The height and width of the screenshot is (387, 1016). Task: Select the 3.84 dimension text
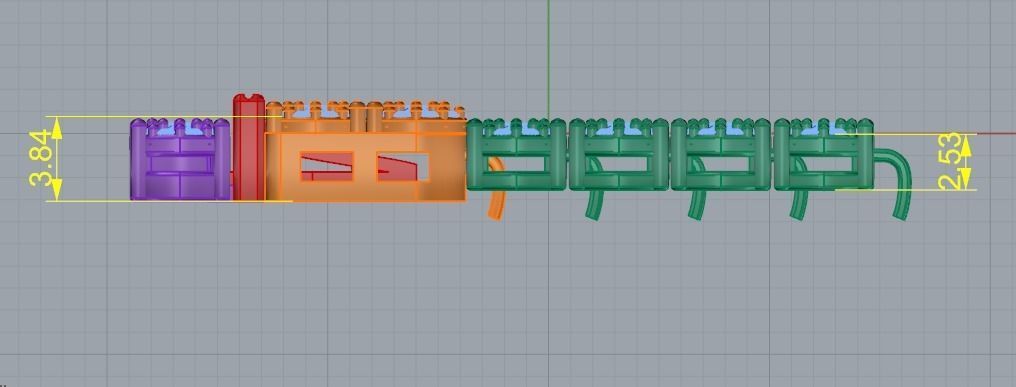click(x=41, y=158)
